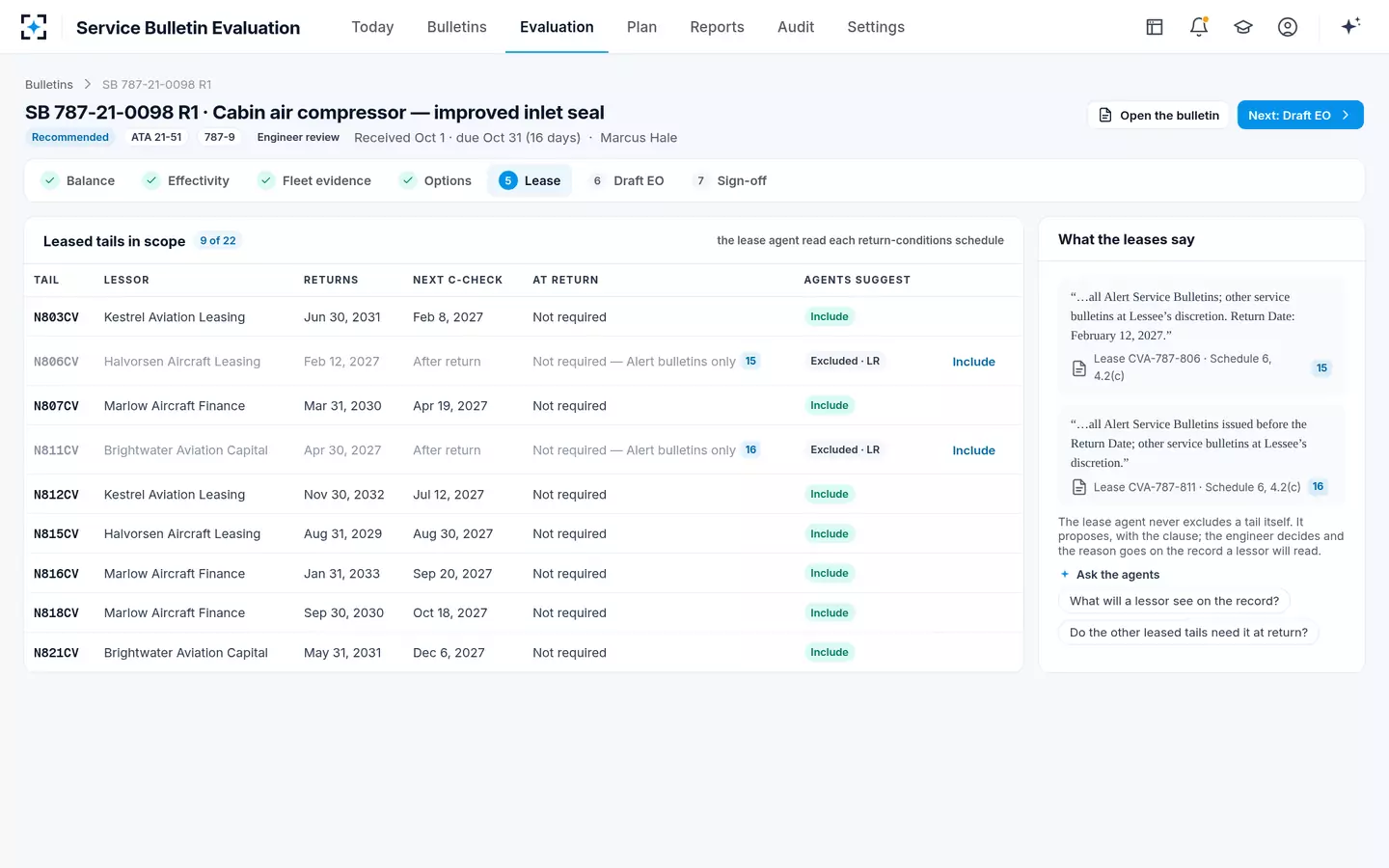This screenshot has height=868, width=1389.
Task: Click document icon for Lease CVA-787-811
Action: pos(1079,488)
